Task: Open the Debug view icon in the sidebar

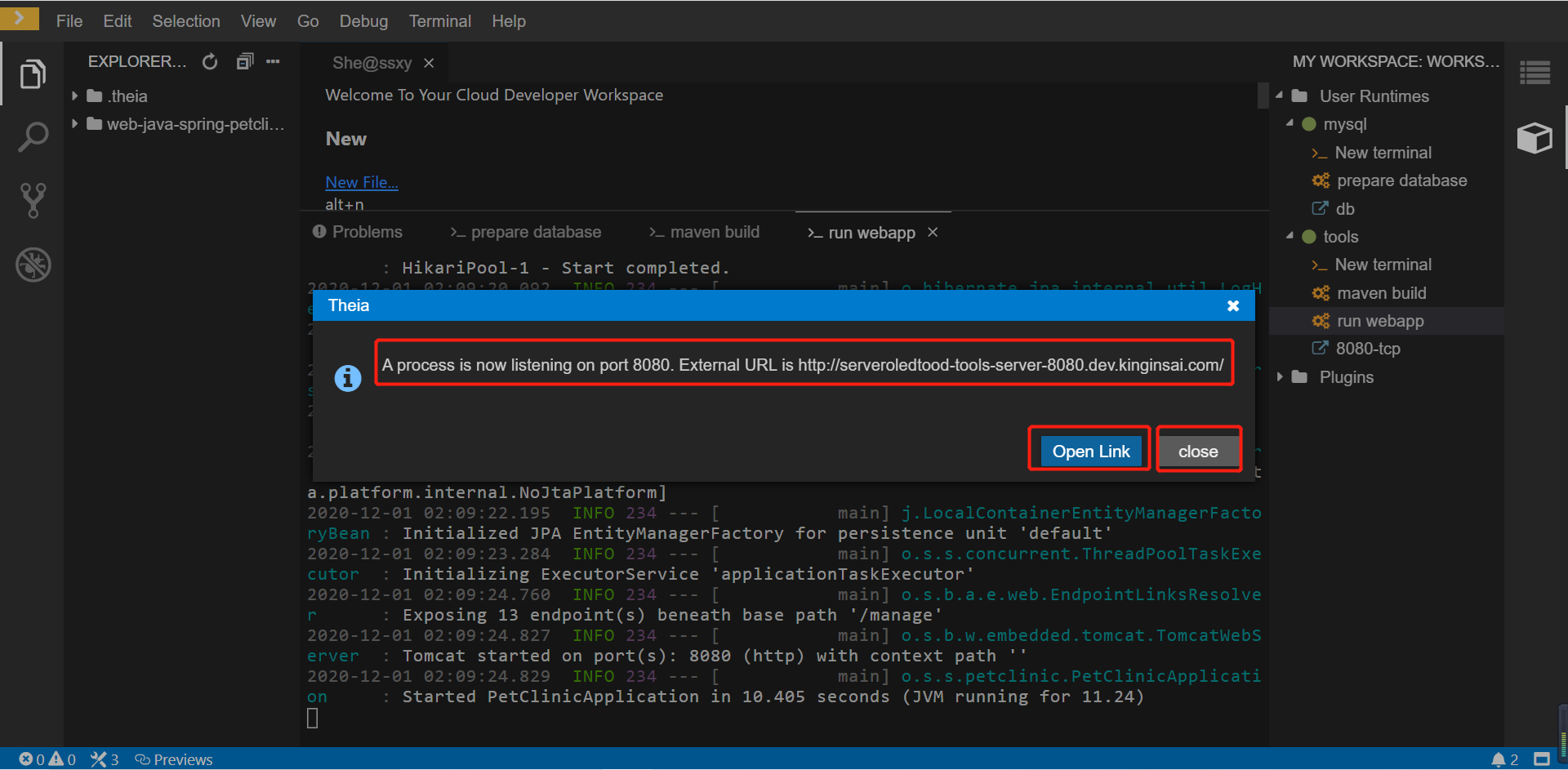Action: click(x=33, y=265)
